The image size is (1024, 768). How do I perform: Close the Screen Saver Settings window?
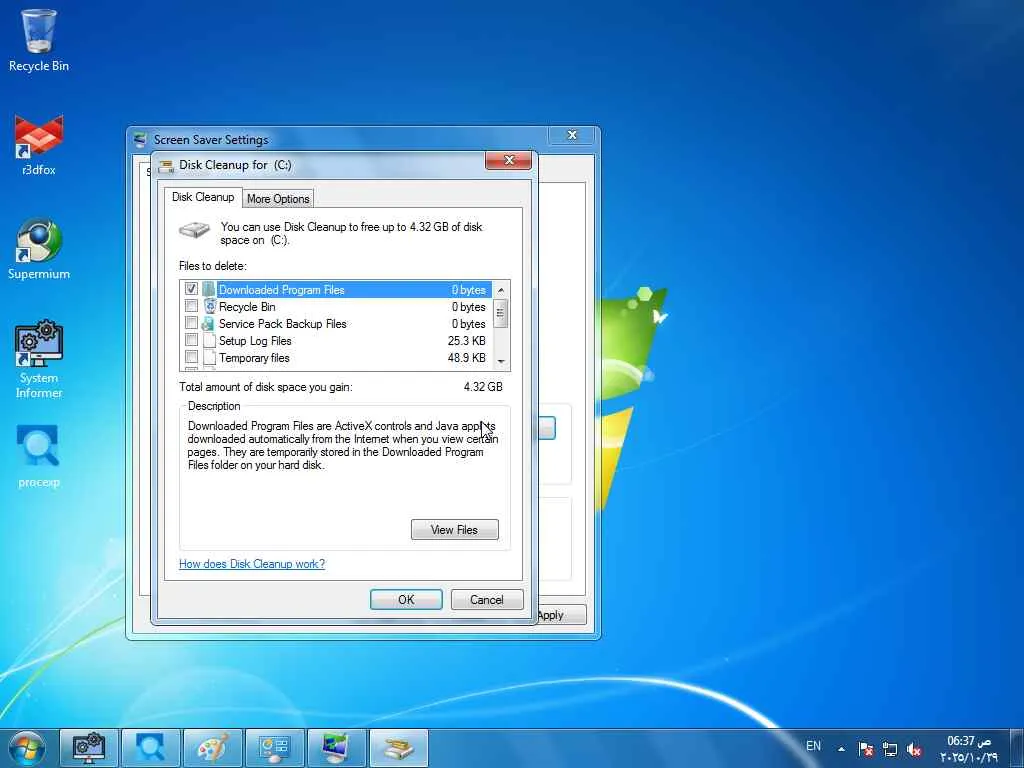coord(572,135)
